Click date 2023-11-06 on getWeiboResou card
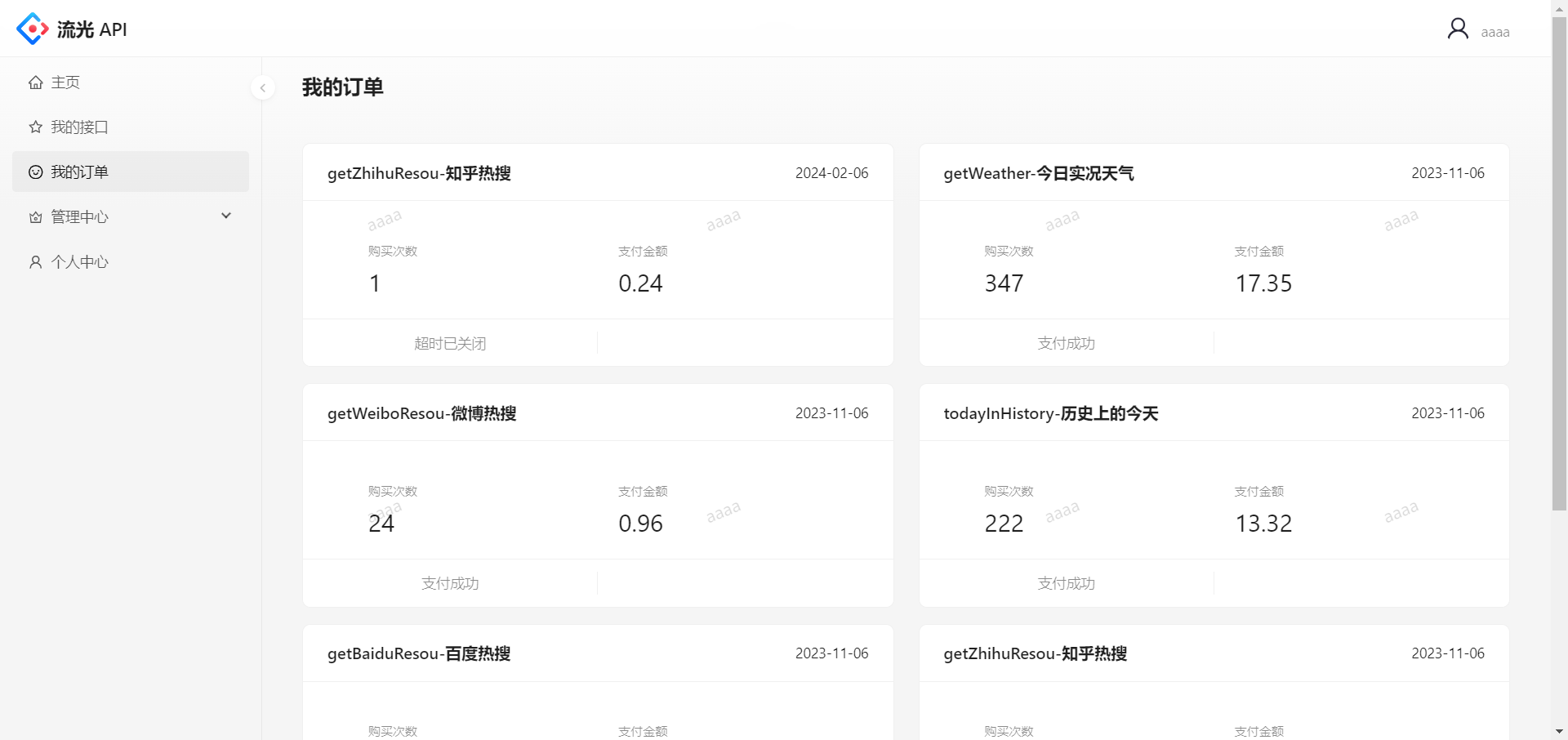This screenshot has width=1568, height=740. [832, 413]
